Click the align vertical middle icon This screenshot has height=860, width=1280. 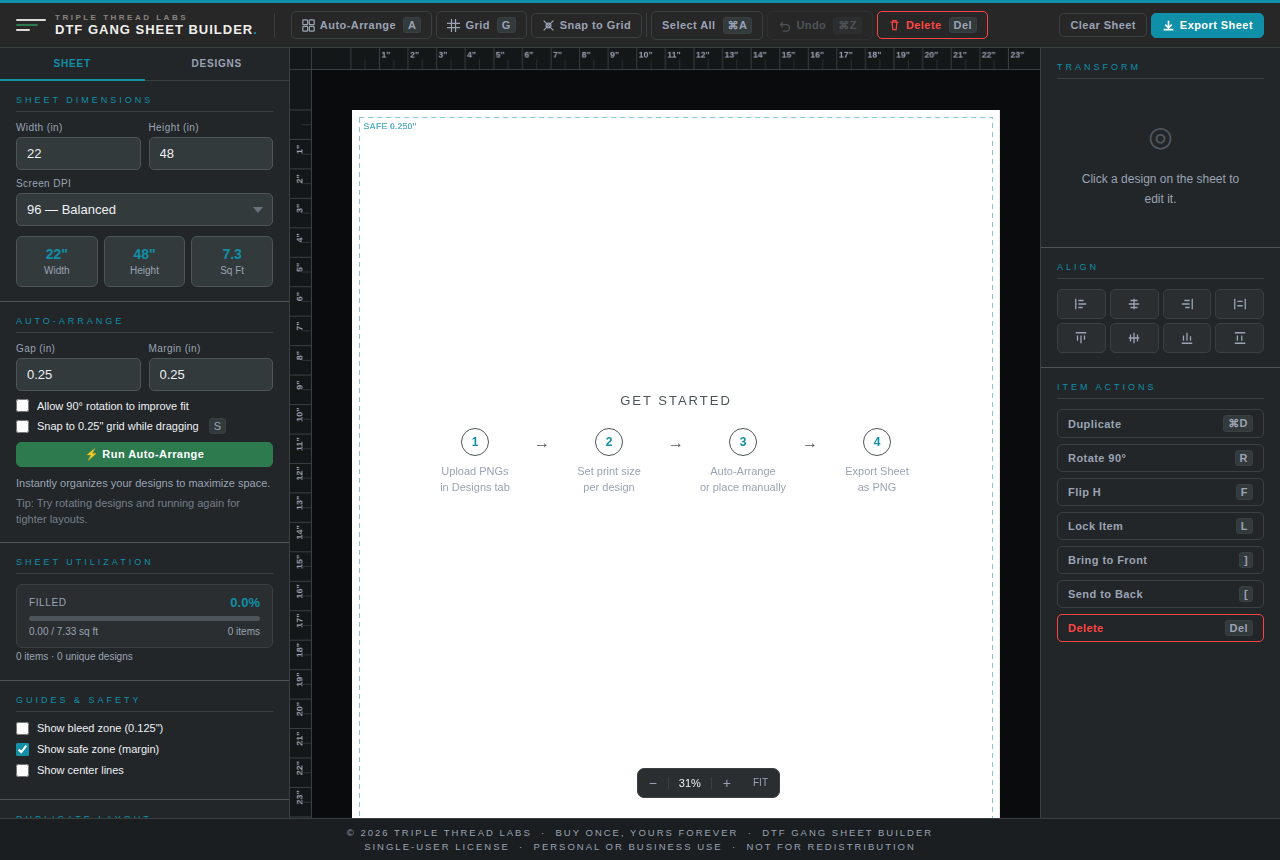(1134, 338)
